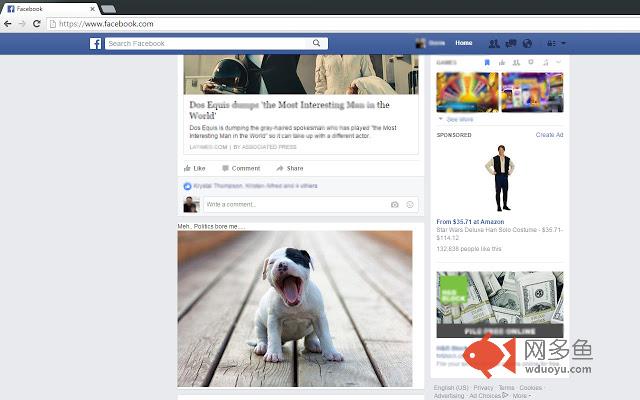This screenshot has width=640, height=400.
Task: Close the Facebook browser tab
Action: tap(93, 9)
